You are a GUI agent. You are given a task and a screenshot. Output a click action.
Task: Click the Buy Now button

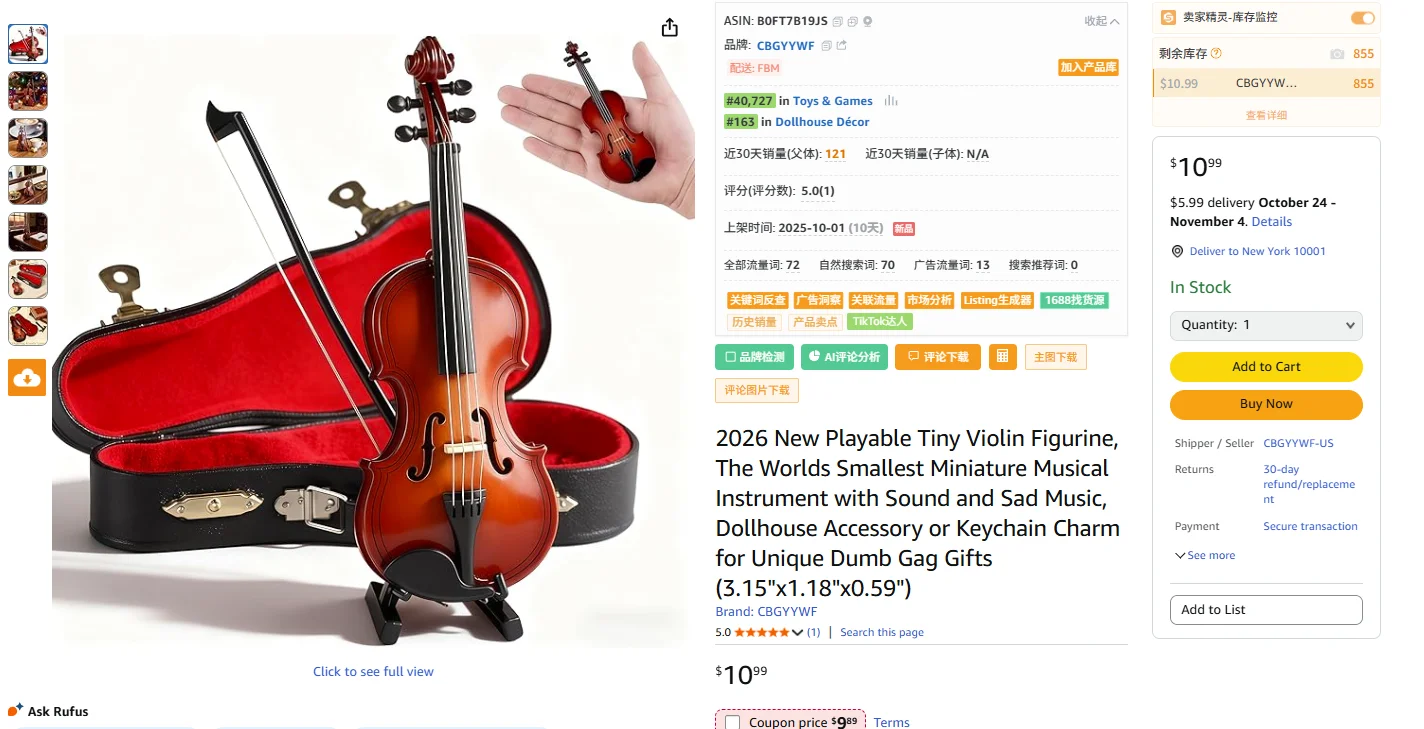click(1266, 404)
